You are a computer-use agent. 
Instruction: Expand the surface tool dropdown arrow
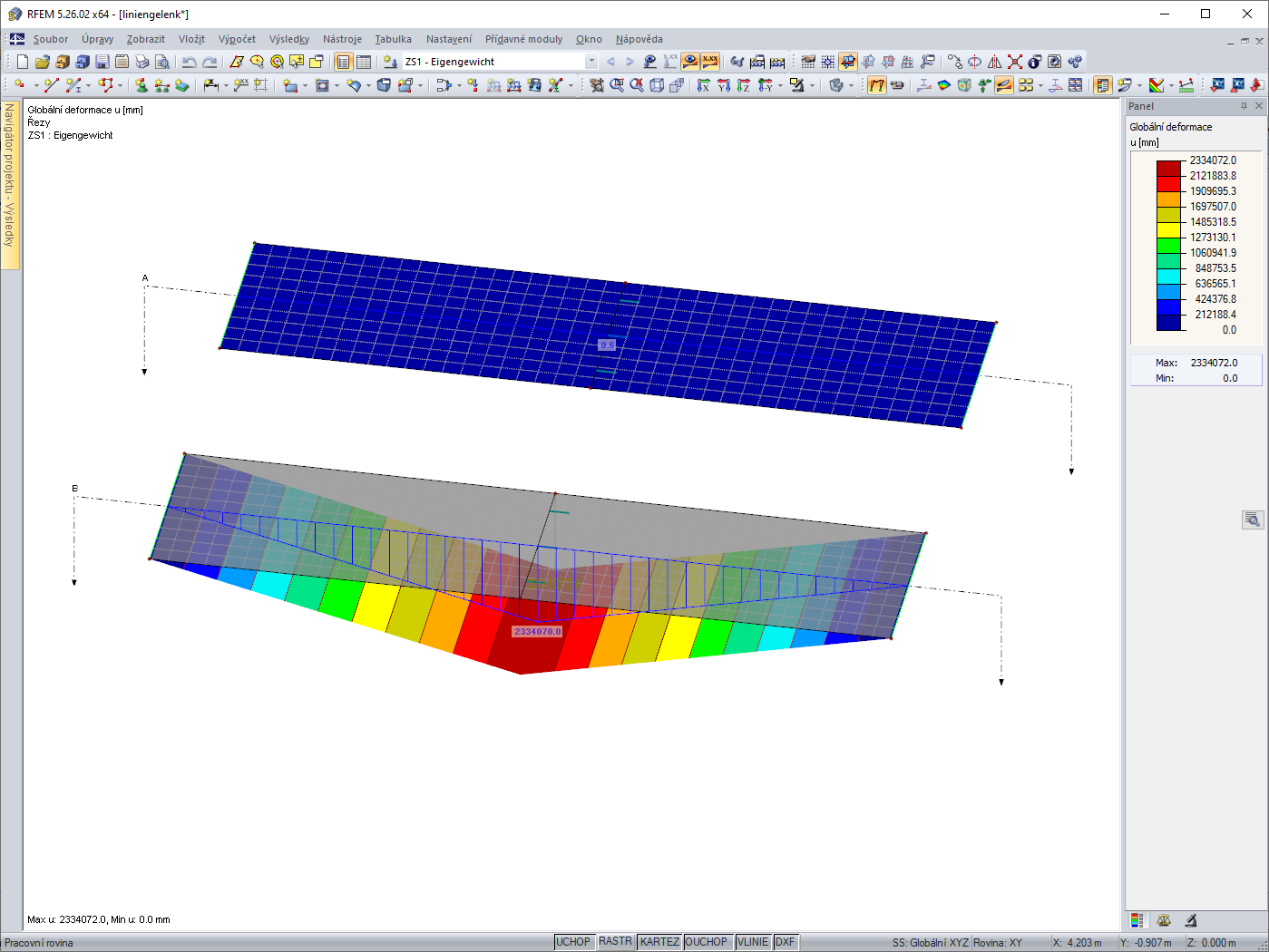point(305,85)
